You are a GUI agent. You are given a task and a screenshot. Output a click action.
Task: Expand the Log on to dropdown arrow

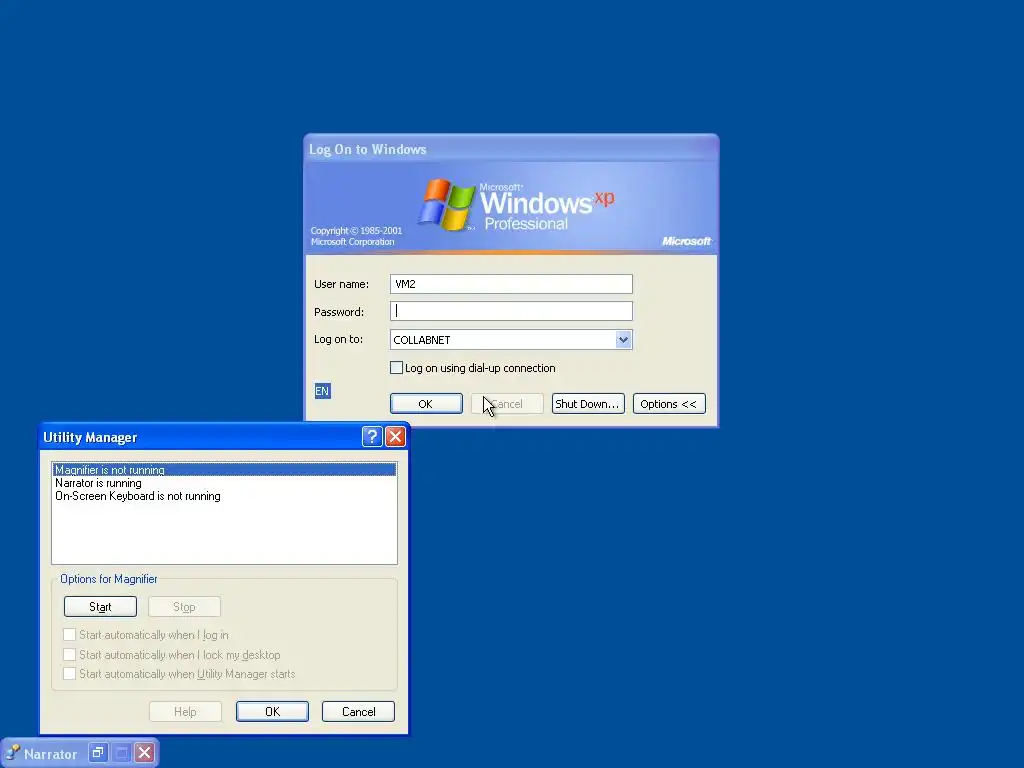pos(623,340)
